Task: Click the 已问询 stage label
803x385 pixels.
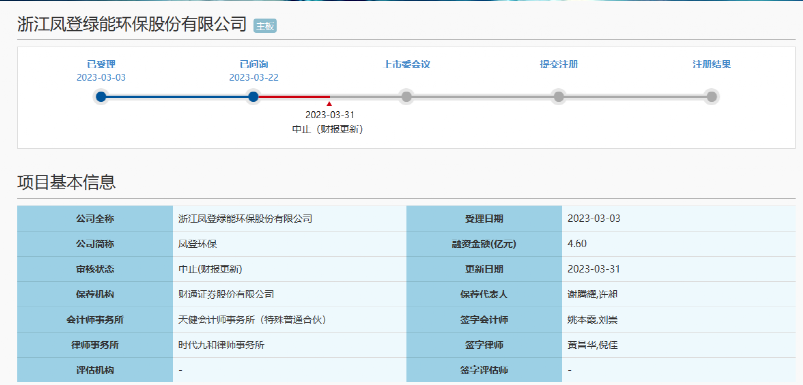Action: [253, 65]
